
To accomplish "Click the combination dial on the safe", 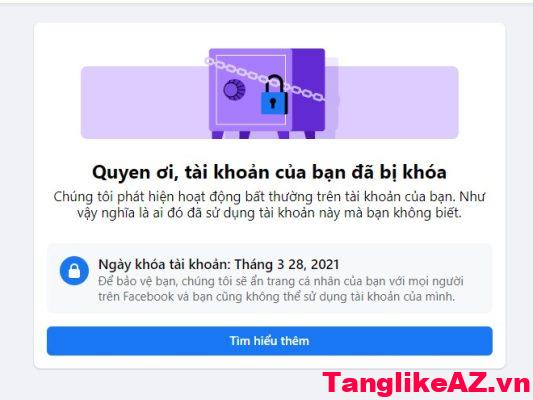I will tap(234, 89).
